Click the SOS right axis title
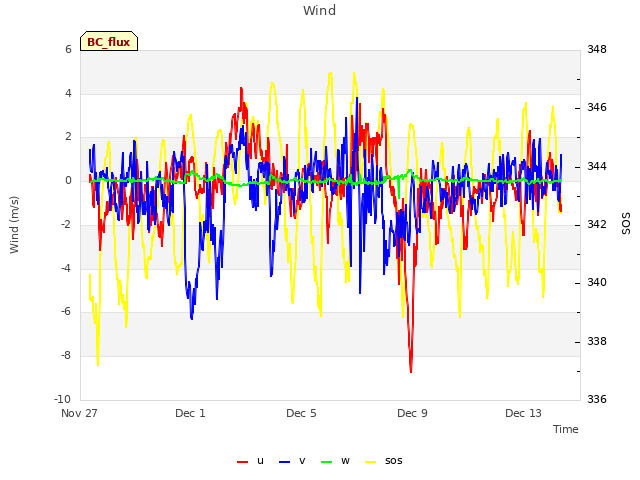The image size is (640, 480). (626, 224)
